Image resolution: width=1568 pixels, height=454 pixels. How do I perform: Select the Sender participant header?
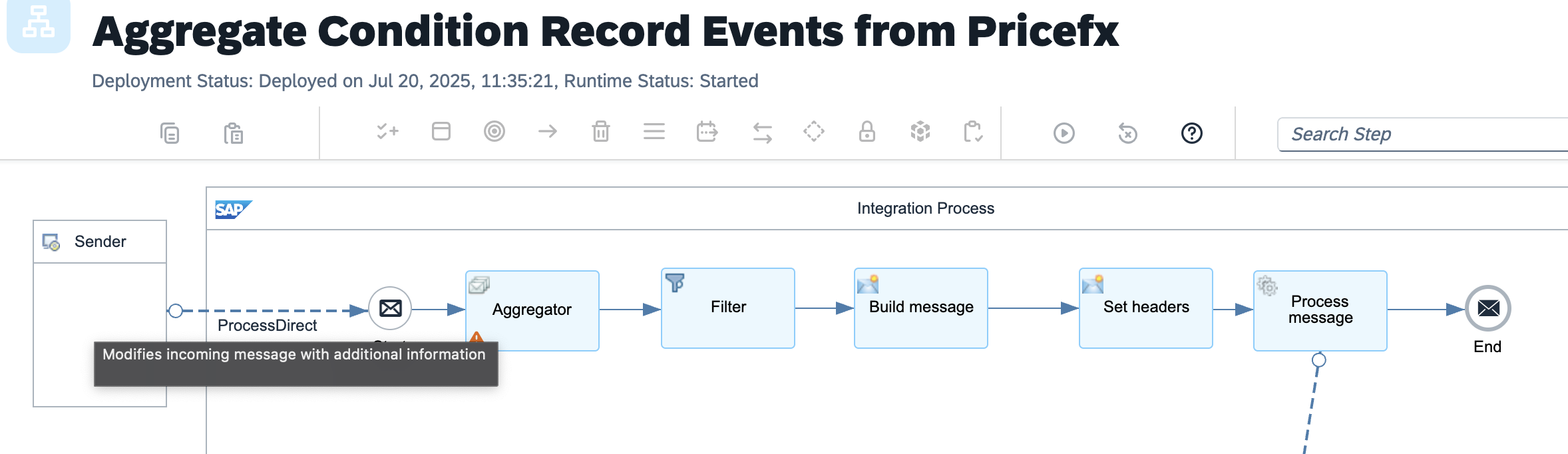pyautogui.click(x=100, y=242)
